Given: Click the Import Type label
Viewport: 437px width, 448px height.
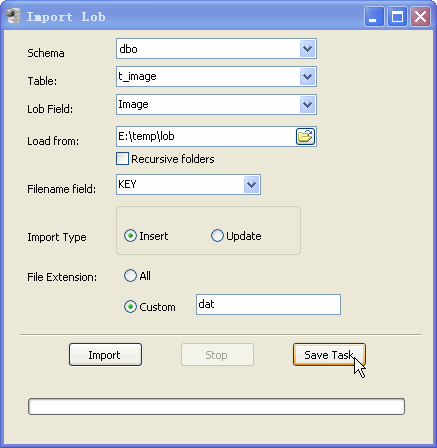Looking at the screenshot, I should click(57, 237).
